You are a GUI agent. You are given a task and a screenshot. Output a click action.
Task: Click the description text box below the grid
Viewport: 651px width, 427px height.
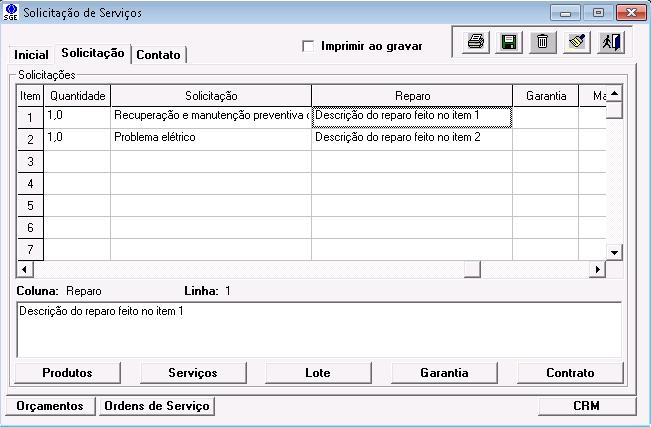tap(319, 328)
